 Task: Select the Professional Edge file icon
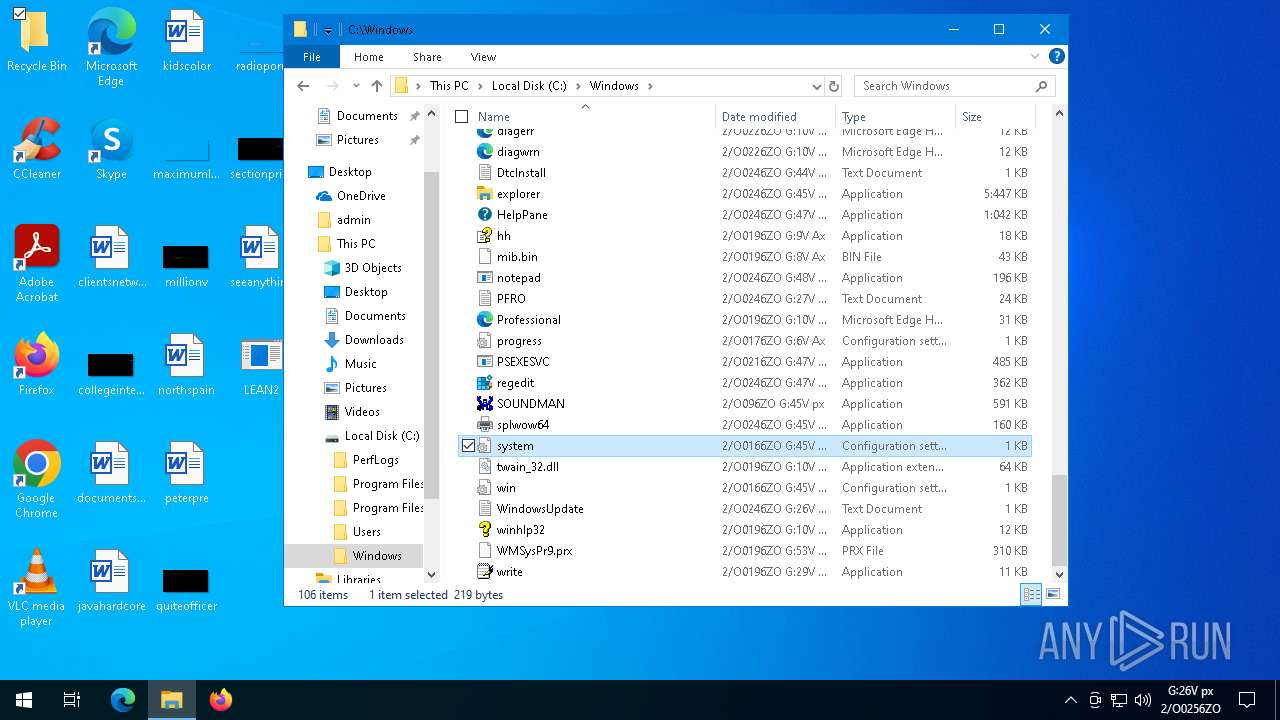tap(485, 320)
